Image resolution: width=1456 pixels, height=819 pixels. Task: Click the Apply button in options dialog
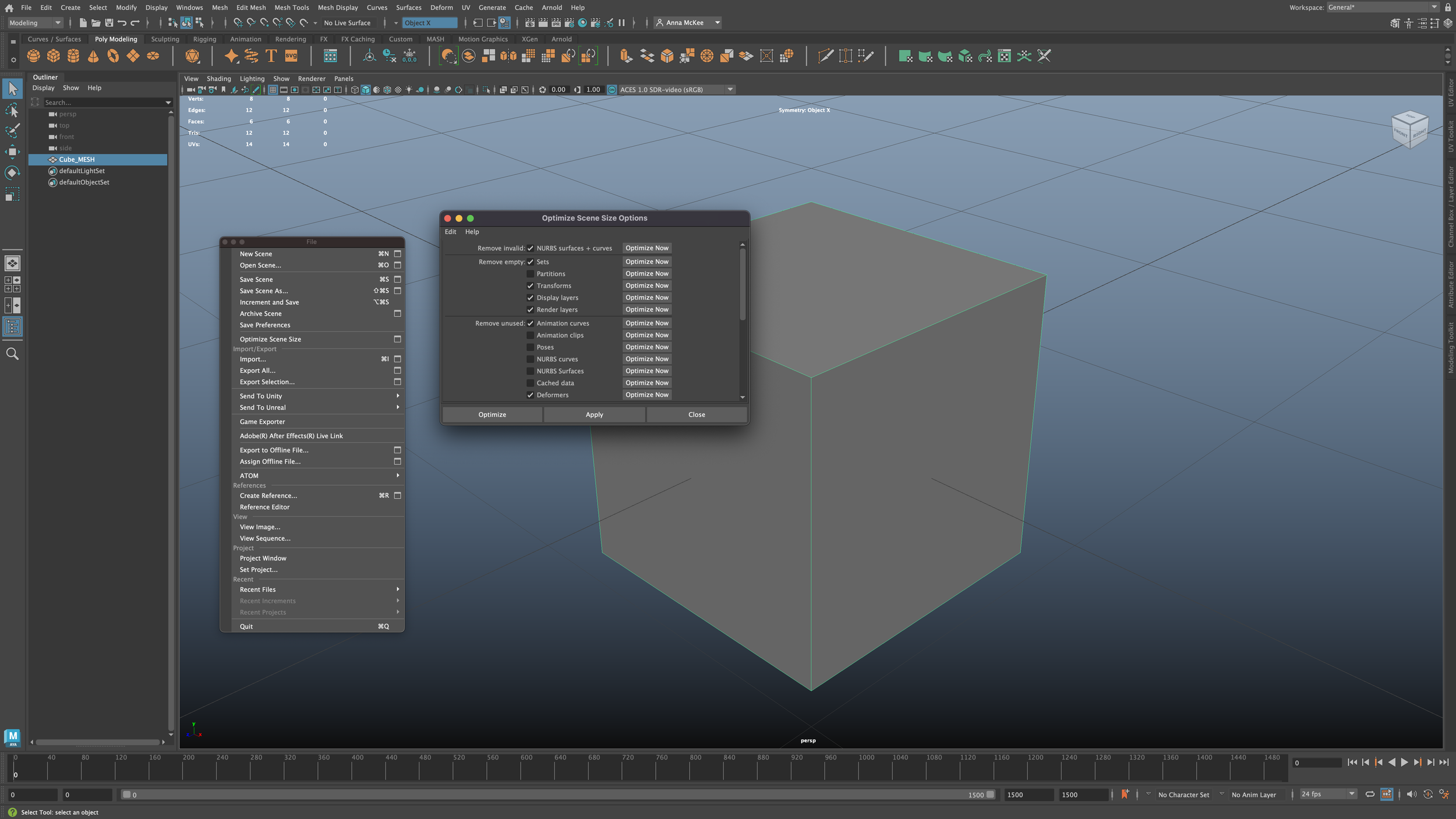(x=594, y=415)
